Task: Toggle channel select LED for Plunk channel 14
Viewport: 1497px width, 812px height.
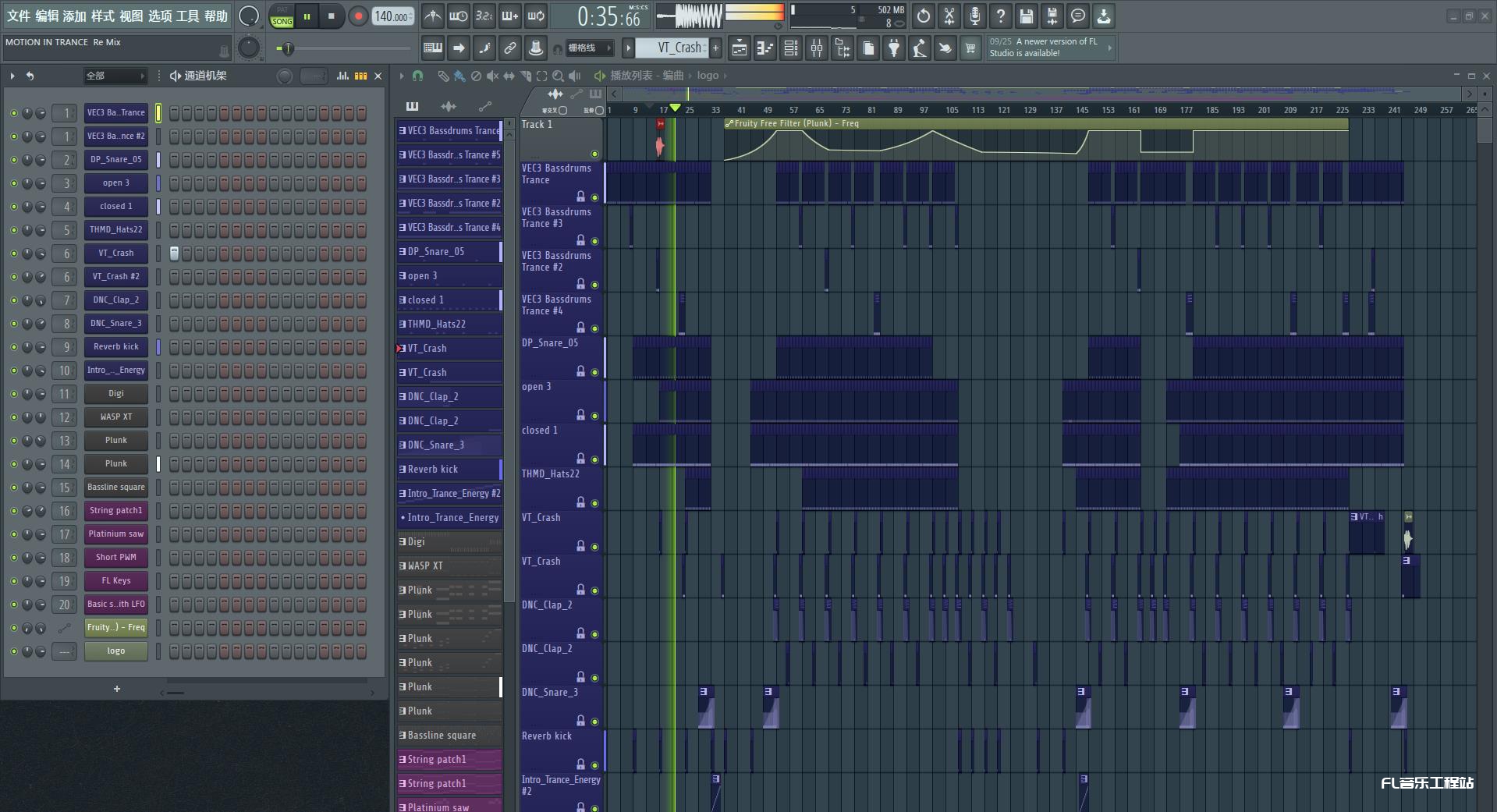Action: click(x=158, y=464)
